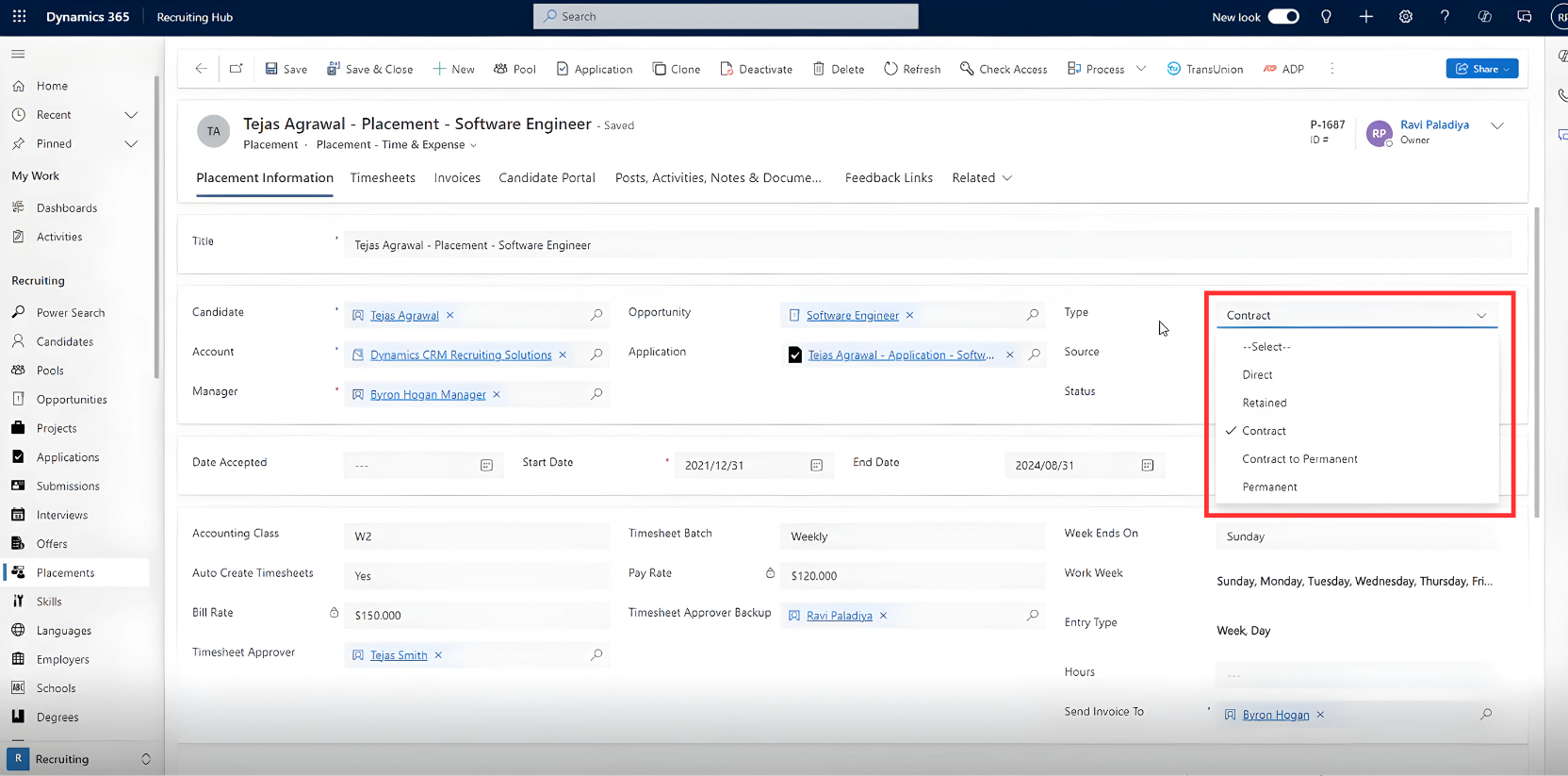Open the Date Accepted calendar picker
The height and width of the screenshot is (776, 1568).
click(487, 466)
